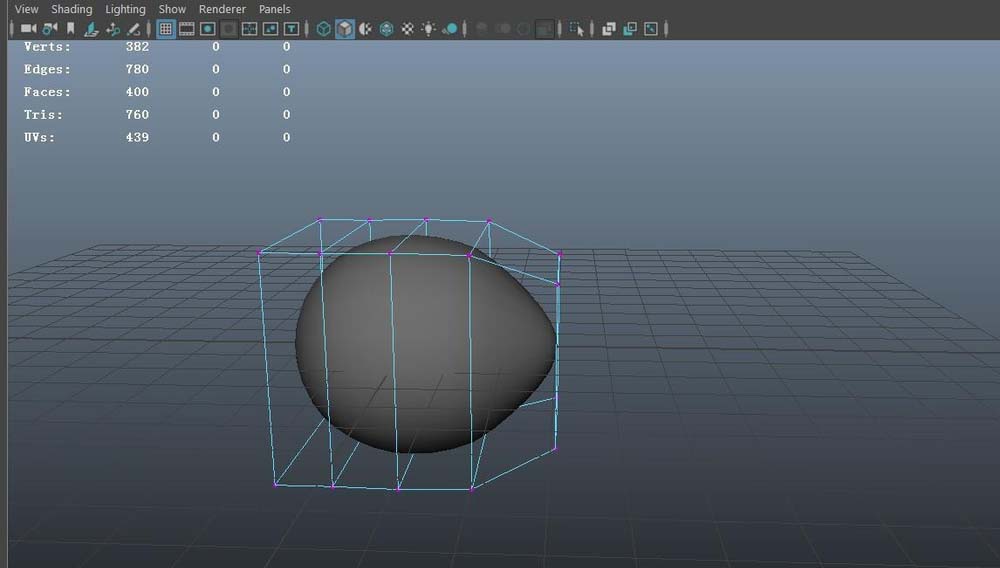This screenshot has height=568, width=1000.
Task: Enable the 2D Pan/Zoom icon
Action: pos(113,29)
